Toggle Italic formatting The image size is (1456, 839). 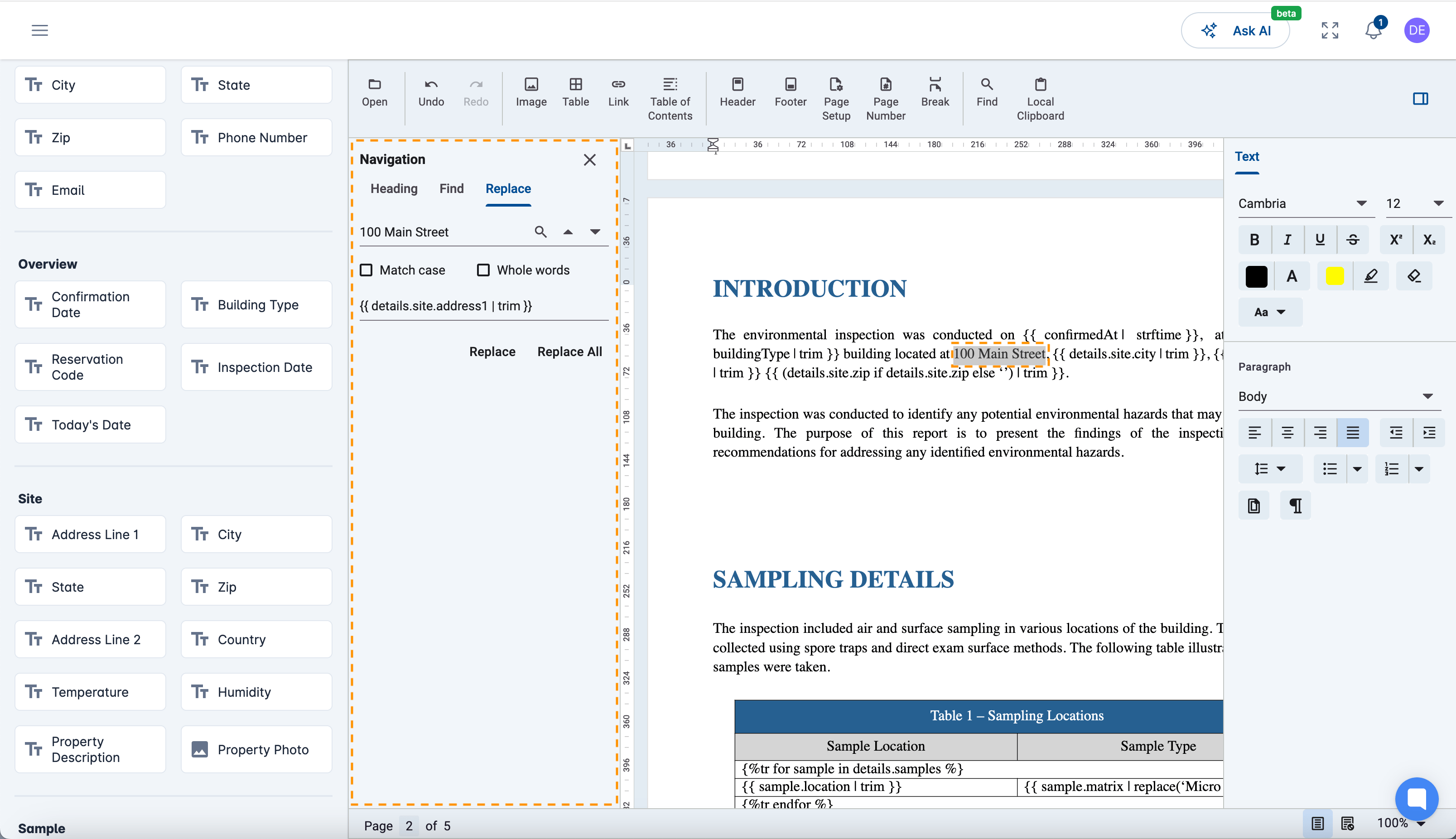tap(1287, 240)
